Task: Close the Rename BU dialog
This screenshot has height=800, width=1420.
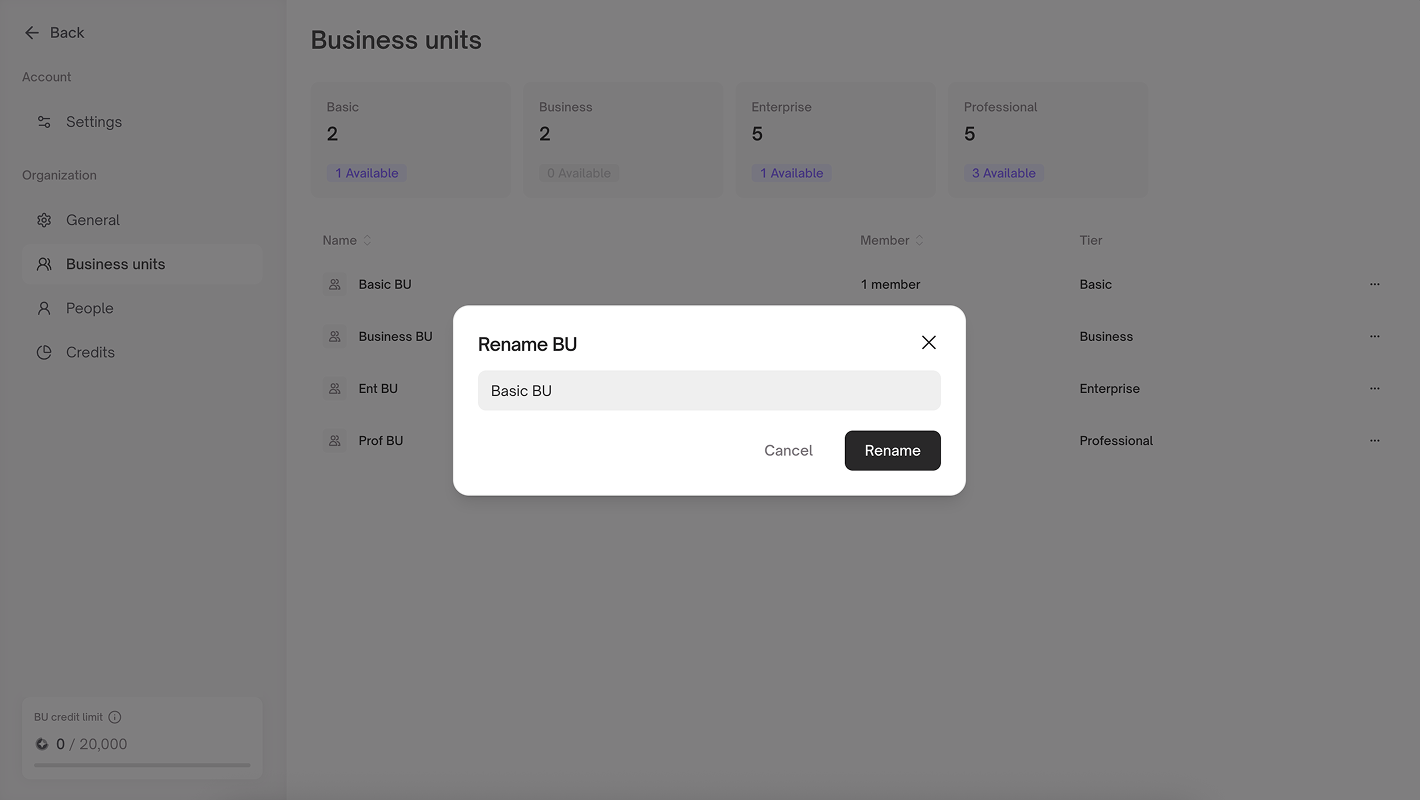Action: tap(928, 343)
